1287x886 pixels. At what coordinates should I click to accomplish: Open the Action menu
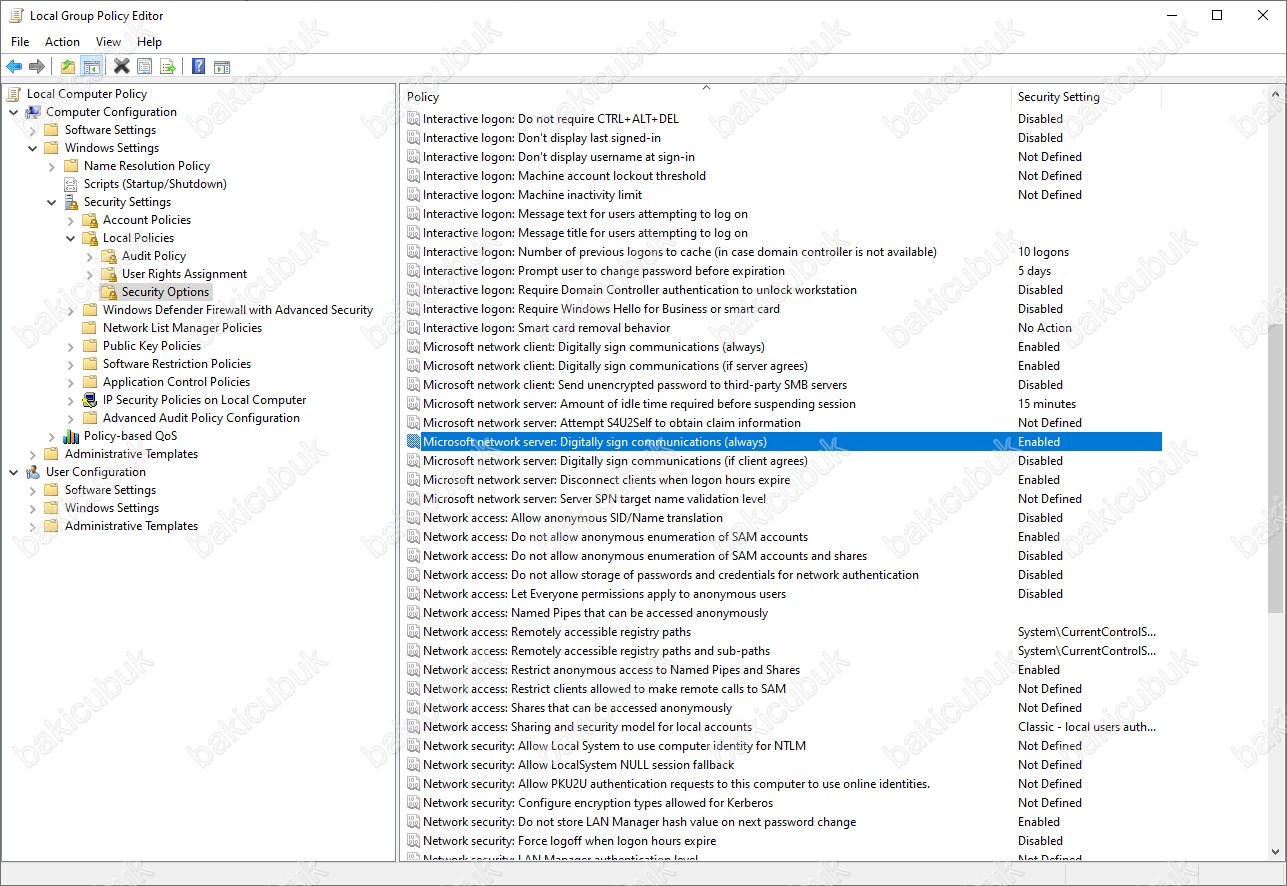62,42
